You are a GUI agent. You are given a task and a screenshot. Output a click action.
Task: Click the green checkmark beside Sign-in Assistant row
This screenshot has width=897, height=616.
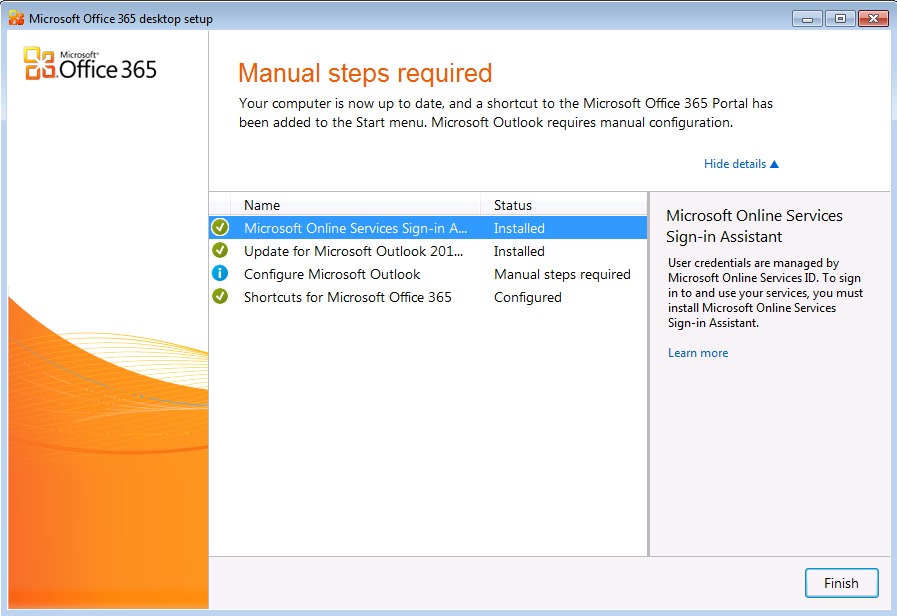[220, 228]
